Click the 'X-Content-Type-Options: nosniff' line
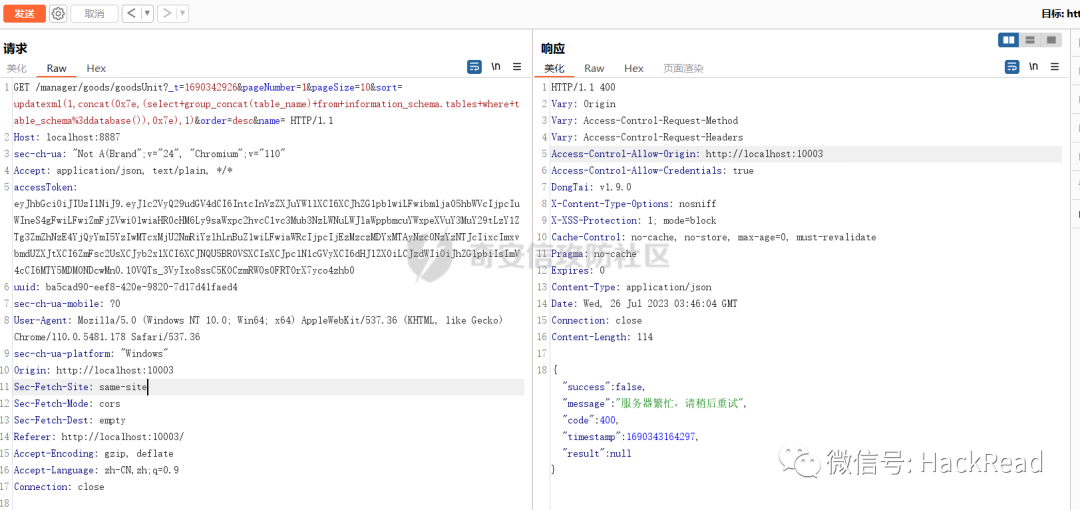Screen dimensions: 1080x510 634,204
